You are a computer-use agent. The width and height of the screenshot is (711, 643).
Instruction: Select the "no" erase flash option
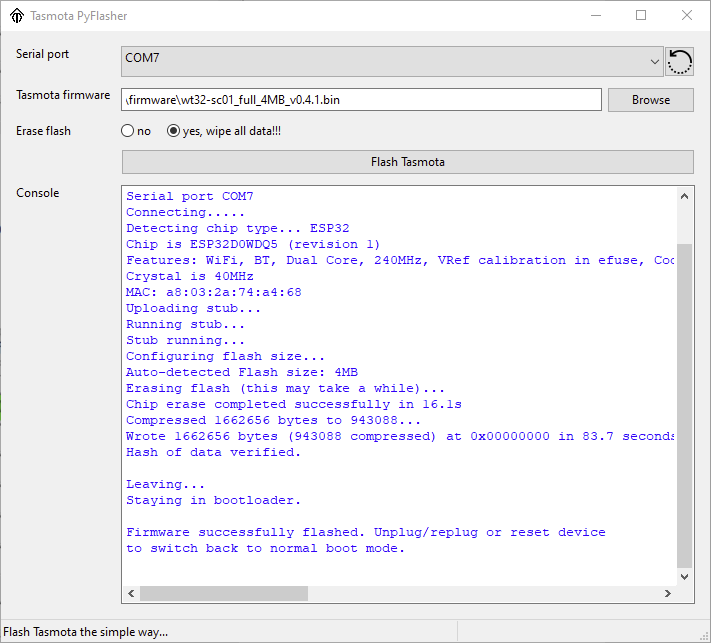point(128,131)
